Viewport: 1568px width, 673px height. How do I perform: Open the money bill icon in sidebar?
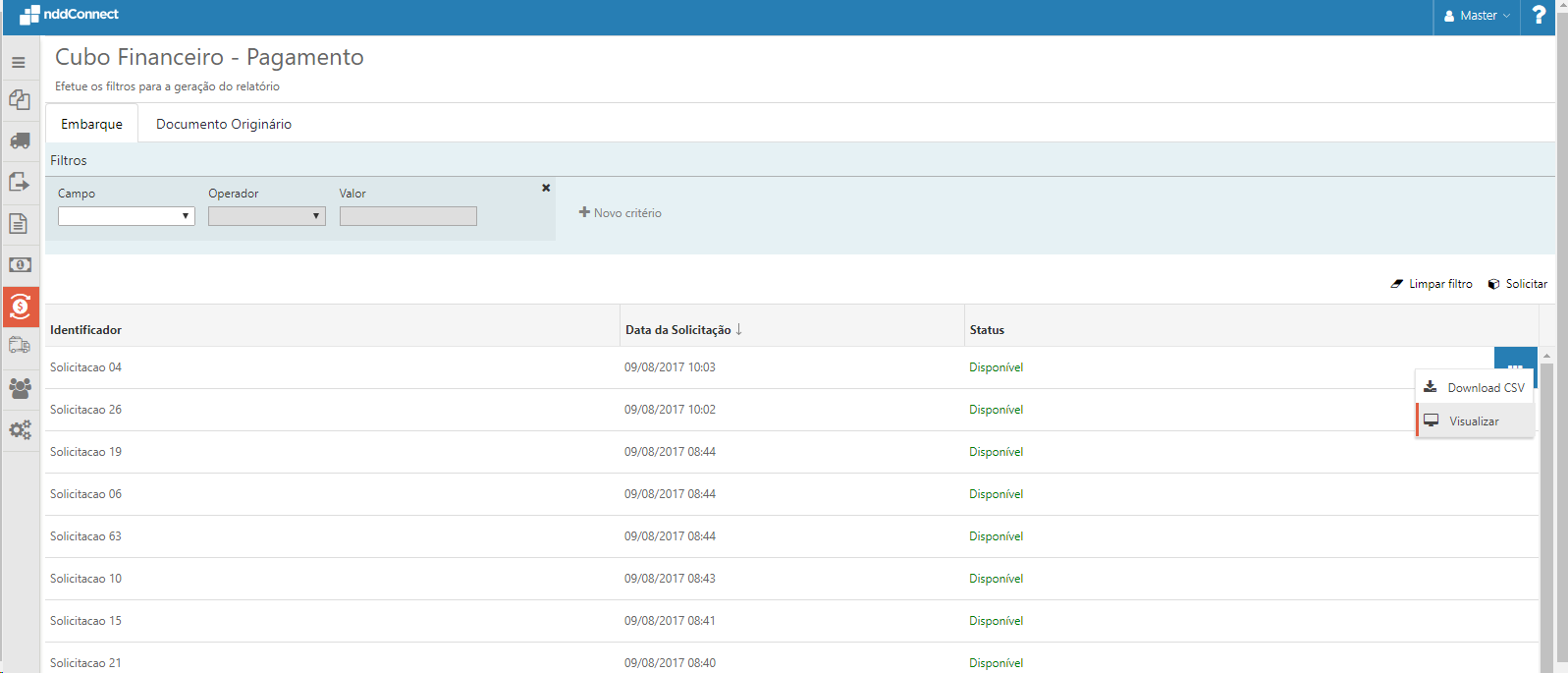click(x=20, y=265)
